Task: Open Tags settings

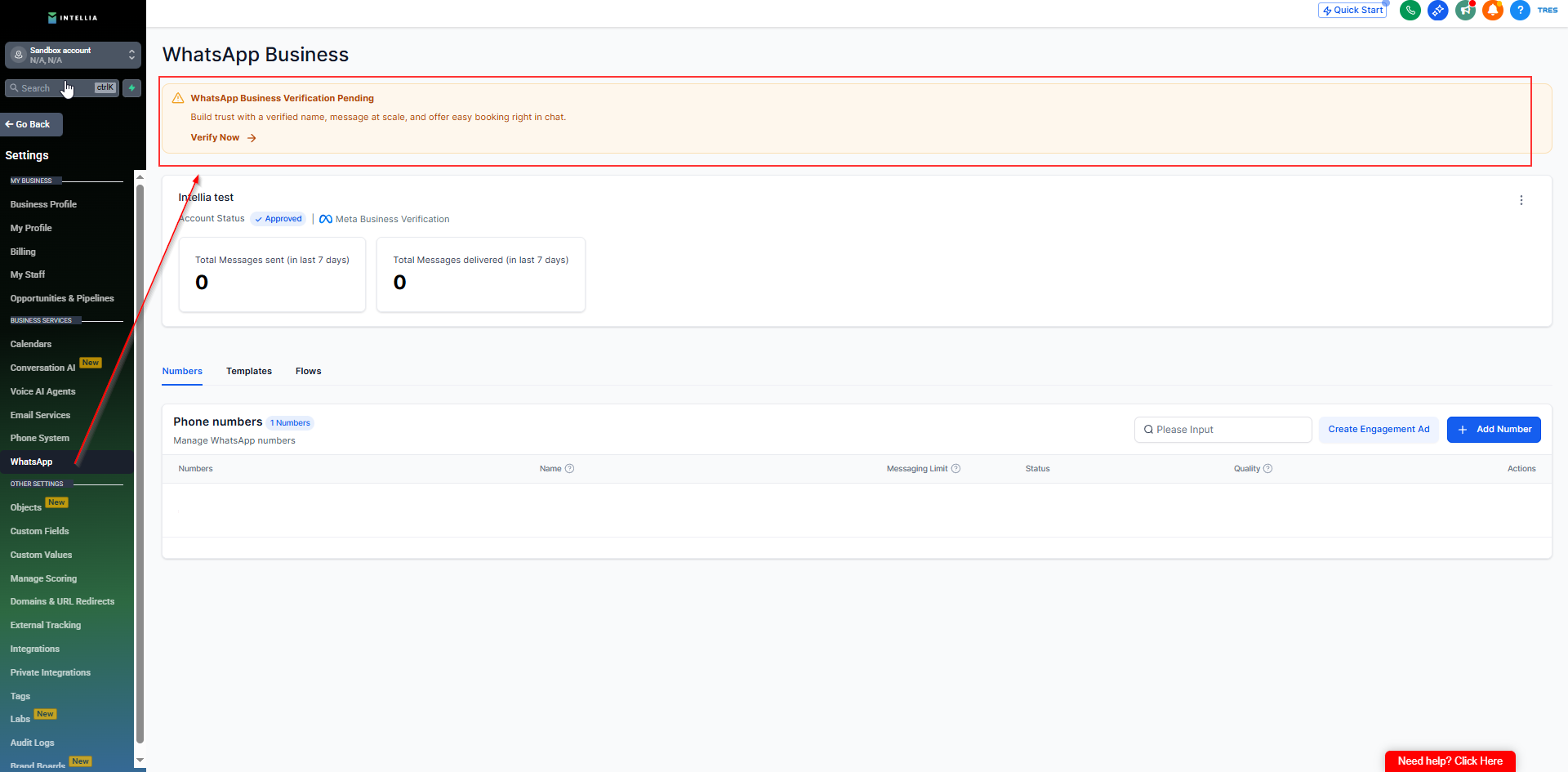Action: (x=20, y=696)
